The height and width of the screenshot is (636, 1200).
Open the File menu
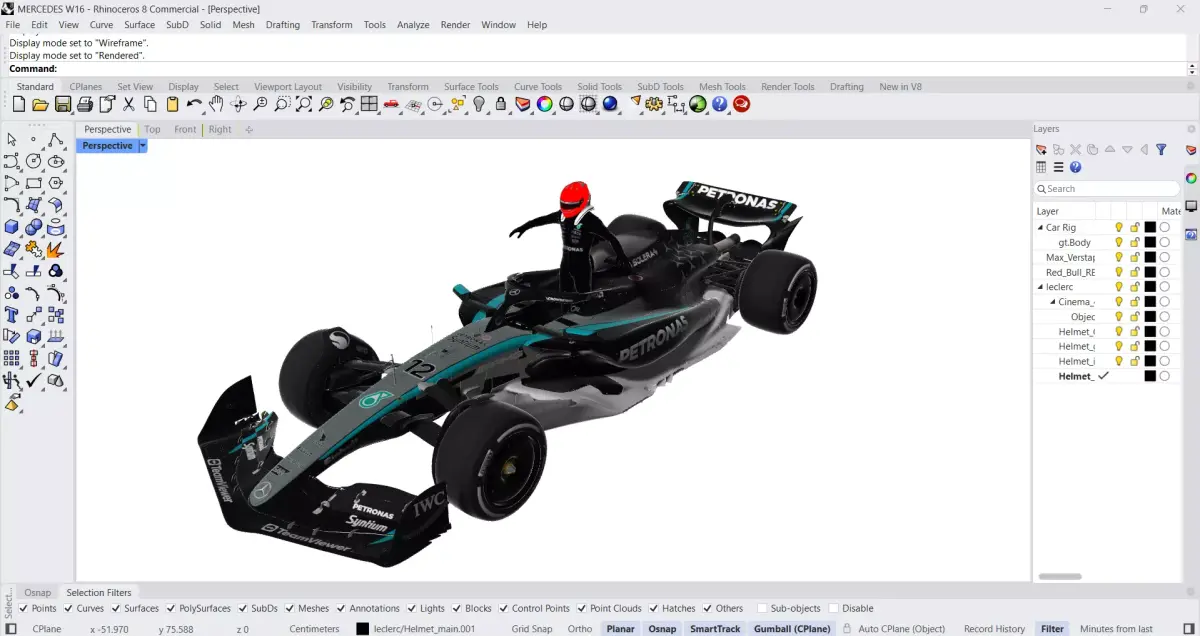13,25
